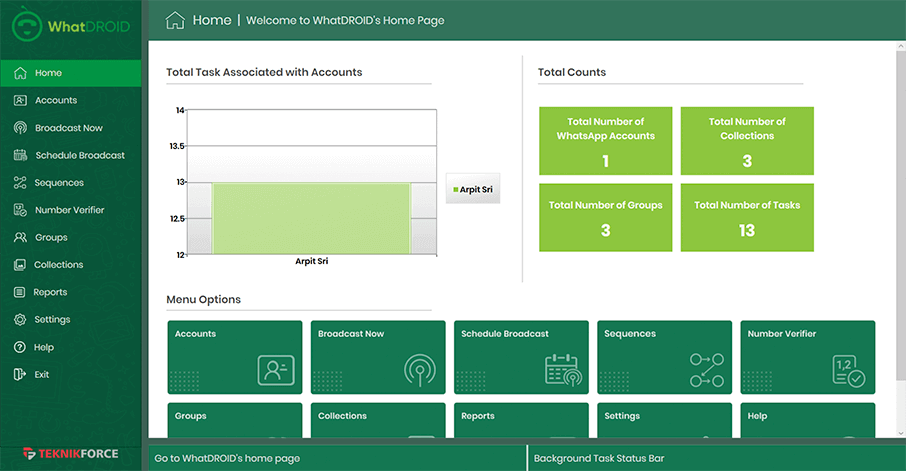Click the Reports sidebar icon
This screenshot has height=471, width=906.
pos(20,292)
